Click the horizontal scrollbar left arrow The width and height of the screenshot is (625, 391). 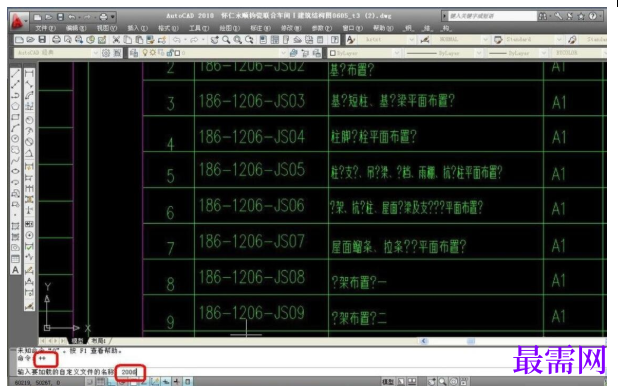[x=424, y=341]
